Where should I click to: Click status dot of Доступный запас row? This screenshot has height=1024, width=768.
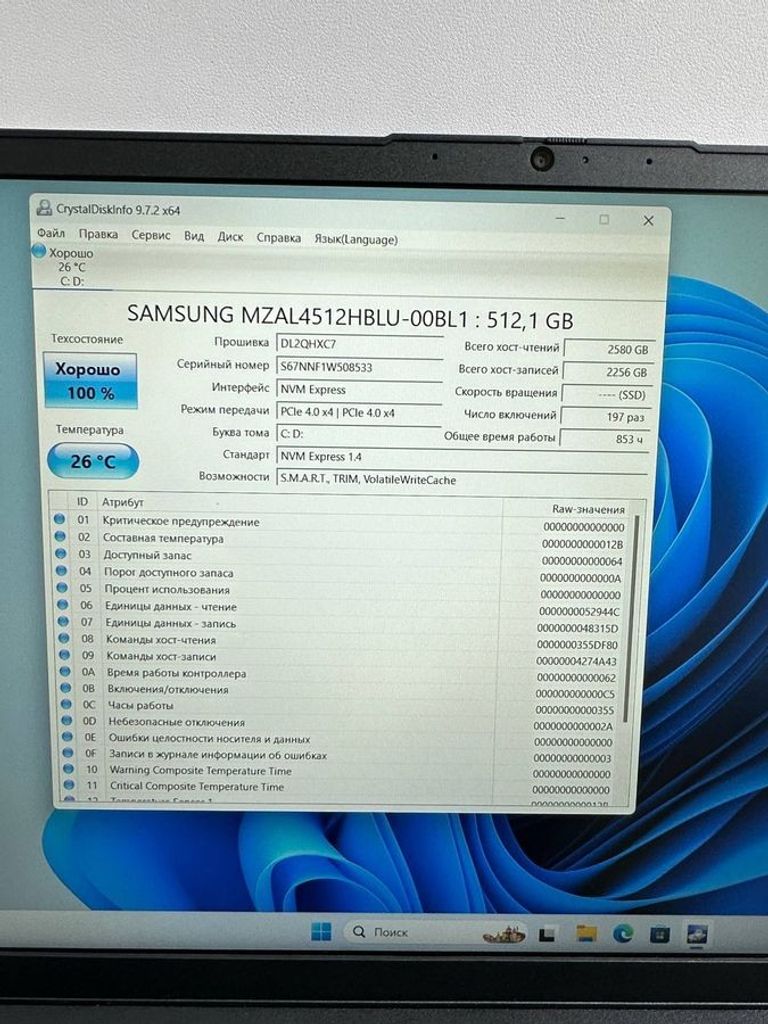[61, 553]
